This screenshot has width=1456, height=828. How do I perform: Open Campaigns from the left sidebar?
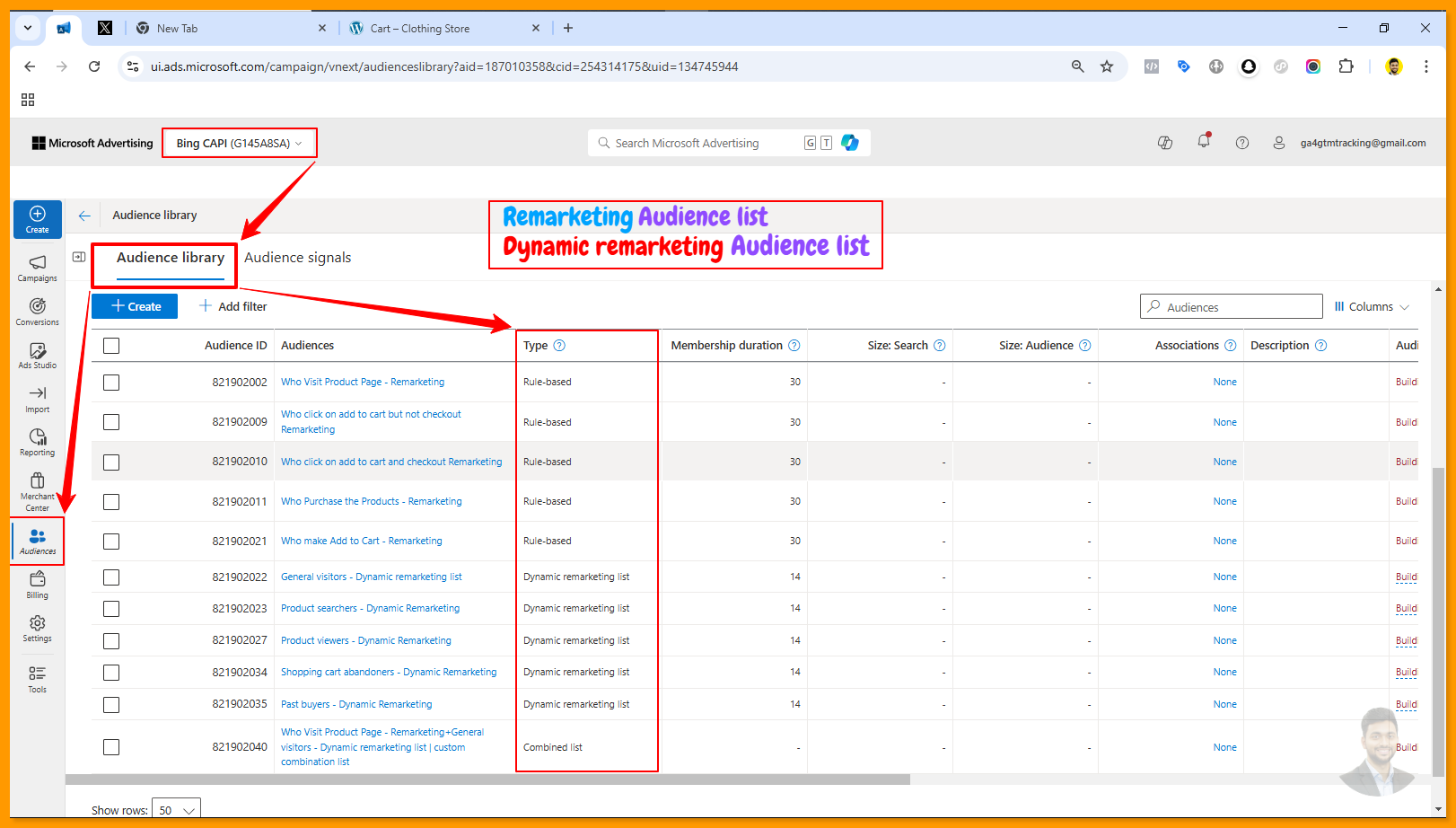[37, 267]
